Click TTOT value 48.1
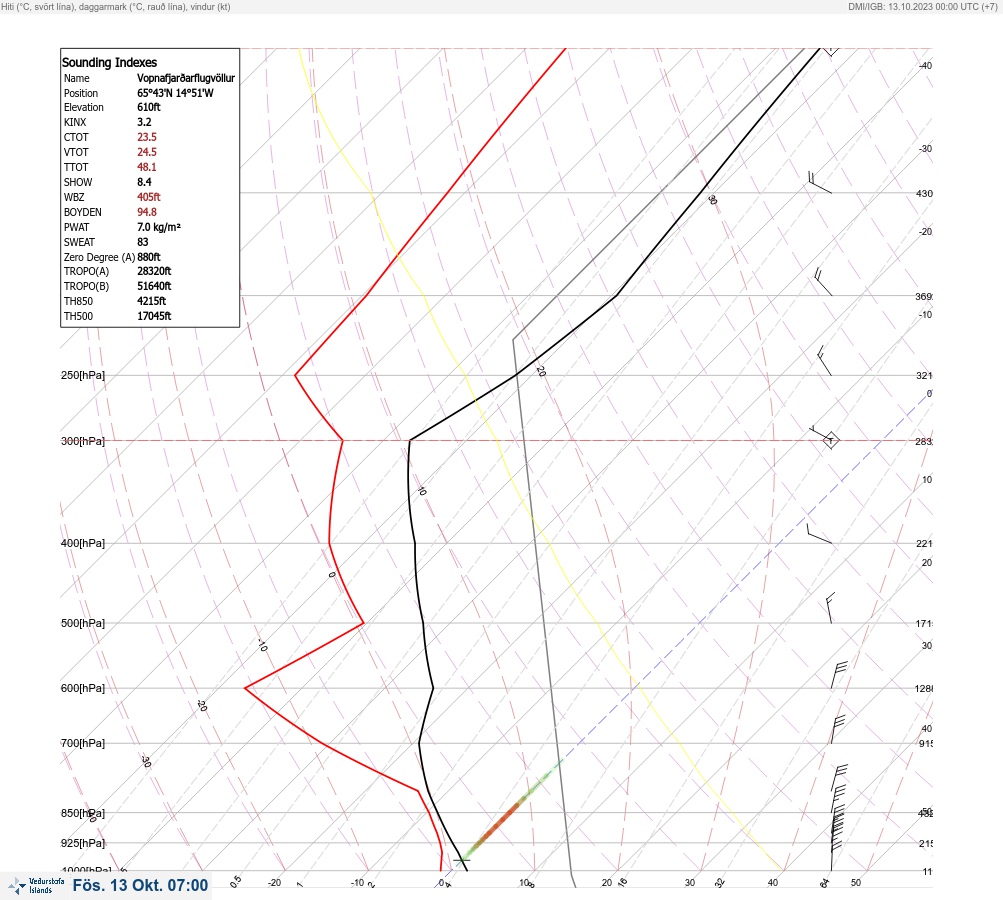 pos(146,167)
